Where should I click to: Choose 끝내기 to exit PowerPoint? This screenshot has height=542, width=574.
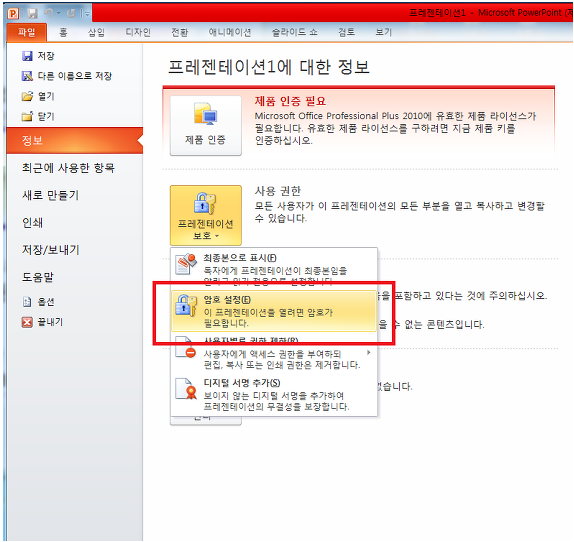pyautogui.click(x=50, y=322)
